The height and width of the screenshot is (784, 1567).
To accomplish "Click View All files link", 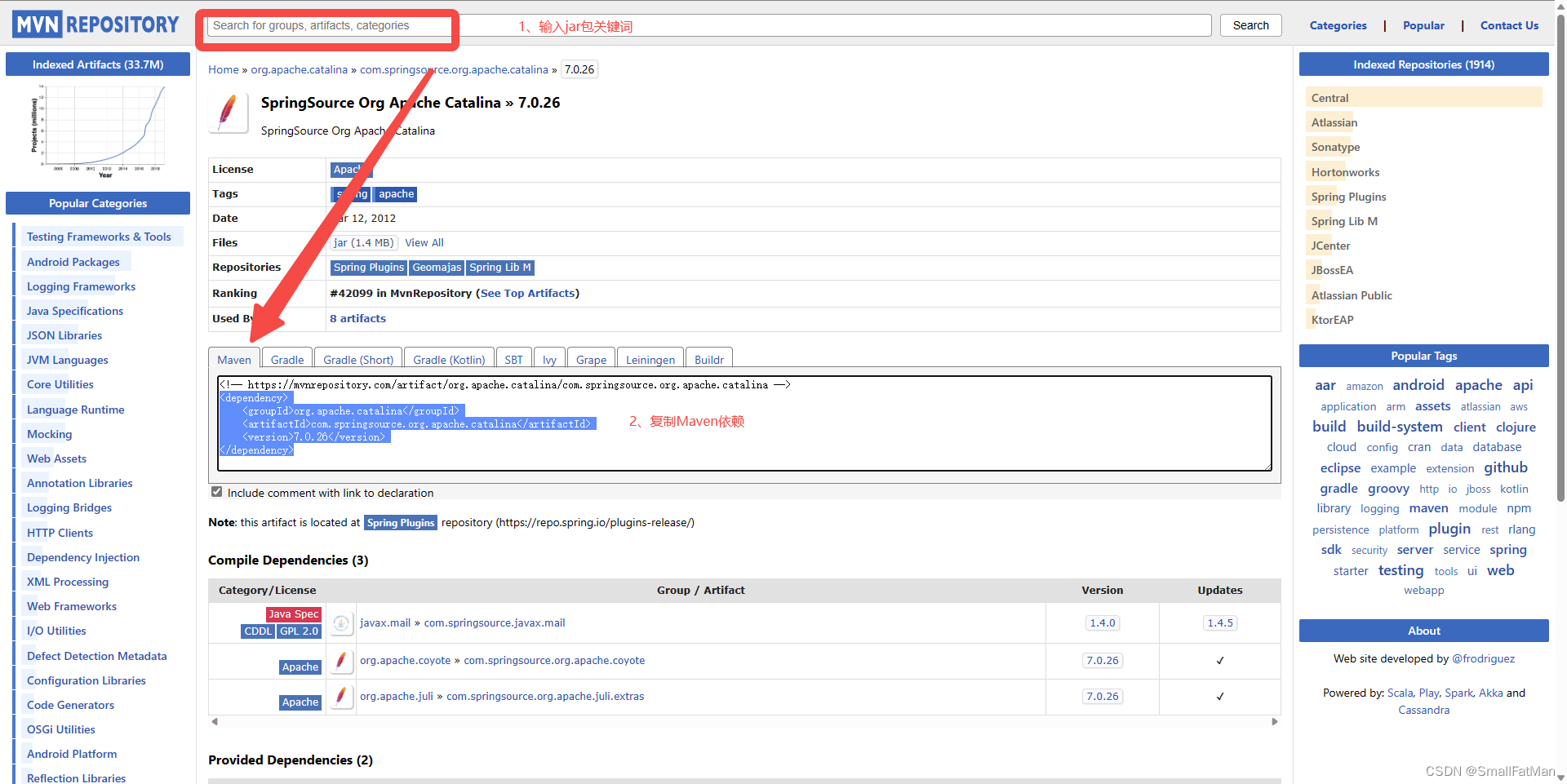I will coord(424,242).
